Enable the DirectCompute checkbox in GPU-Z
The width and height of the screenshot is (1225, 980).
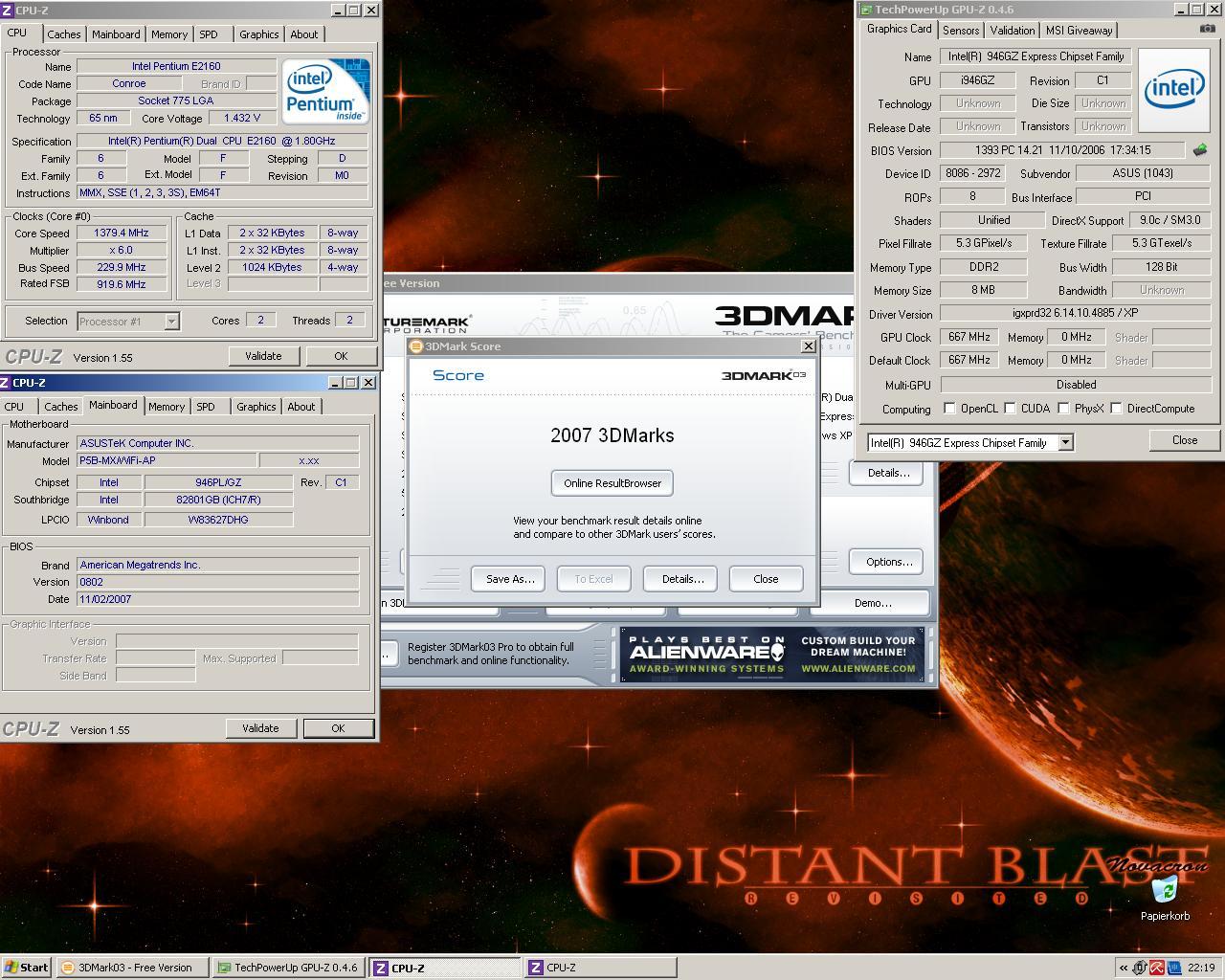(1116, 409)
